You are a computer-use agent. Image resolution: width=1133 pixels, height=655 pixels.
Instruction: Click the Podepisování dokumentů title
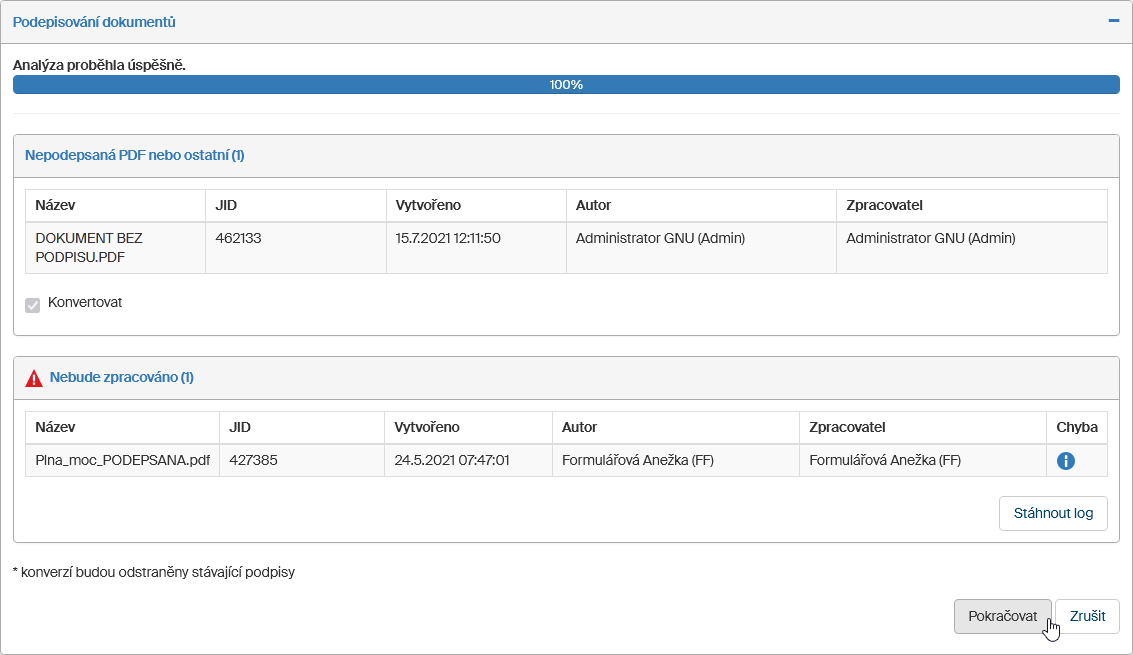(94, 22)
